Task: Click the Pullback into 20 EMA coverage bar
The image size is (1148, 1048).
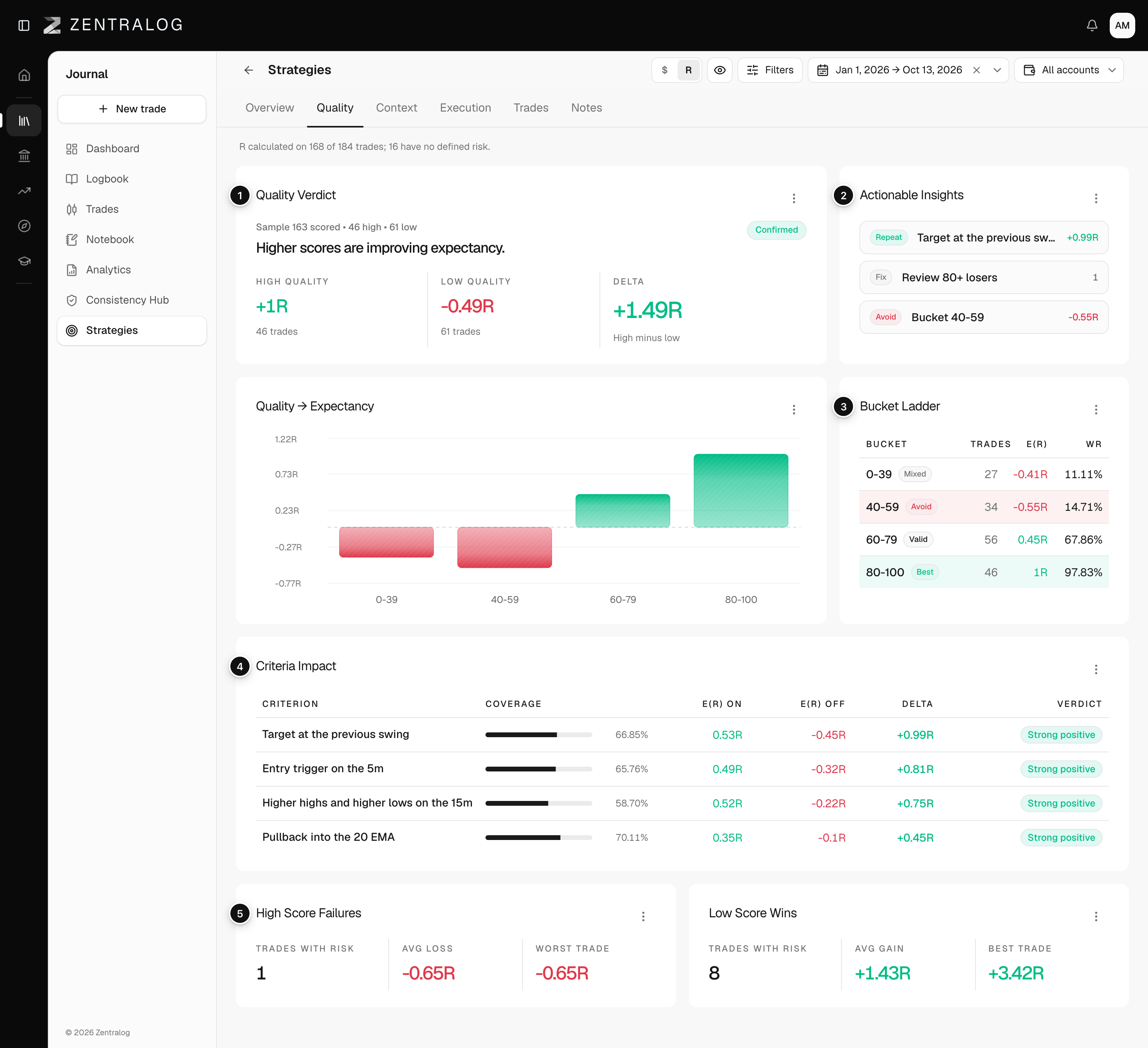Action: [538, 837]
